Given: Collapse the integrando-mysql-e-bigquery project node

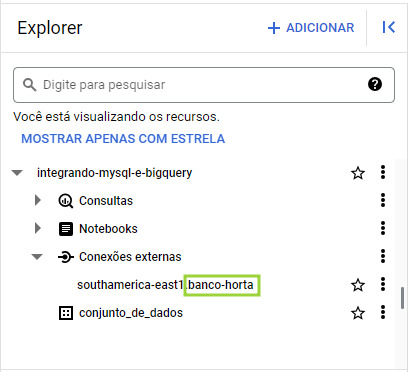Looking at the screenshot, I should tap(17, 173).
